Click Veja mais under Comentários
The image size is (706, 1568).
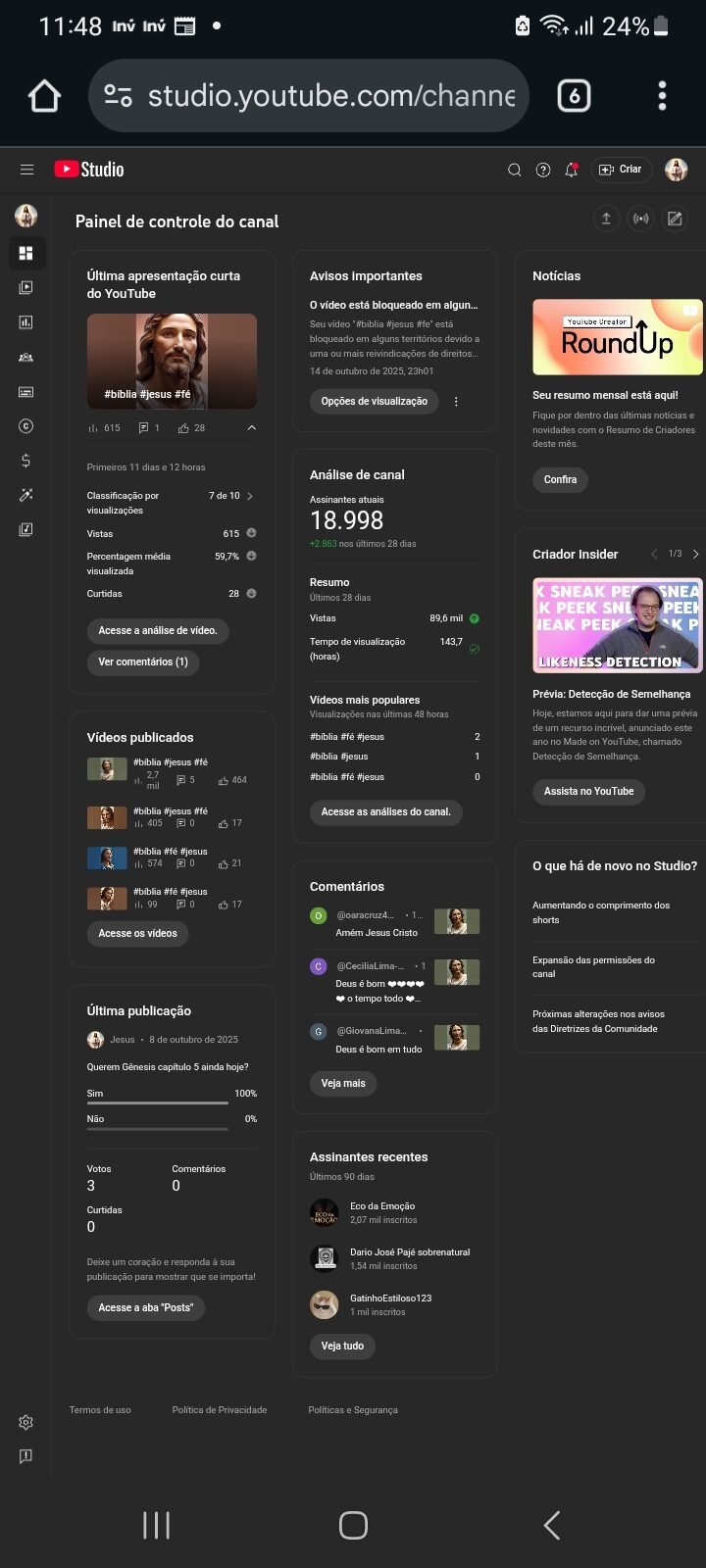[343, 1083]
